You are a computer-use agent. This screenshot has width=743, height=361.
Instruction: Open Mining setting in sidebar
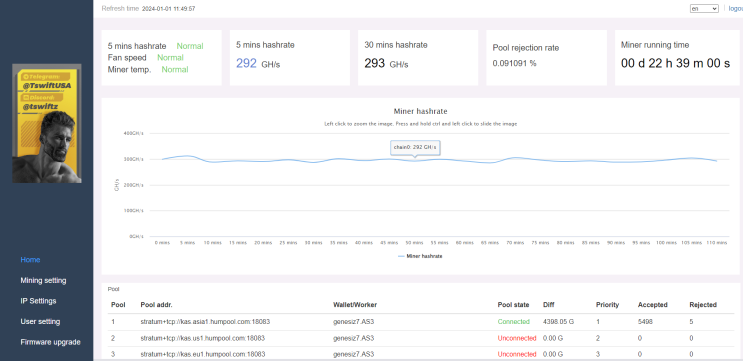point(43,280)
